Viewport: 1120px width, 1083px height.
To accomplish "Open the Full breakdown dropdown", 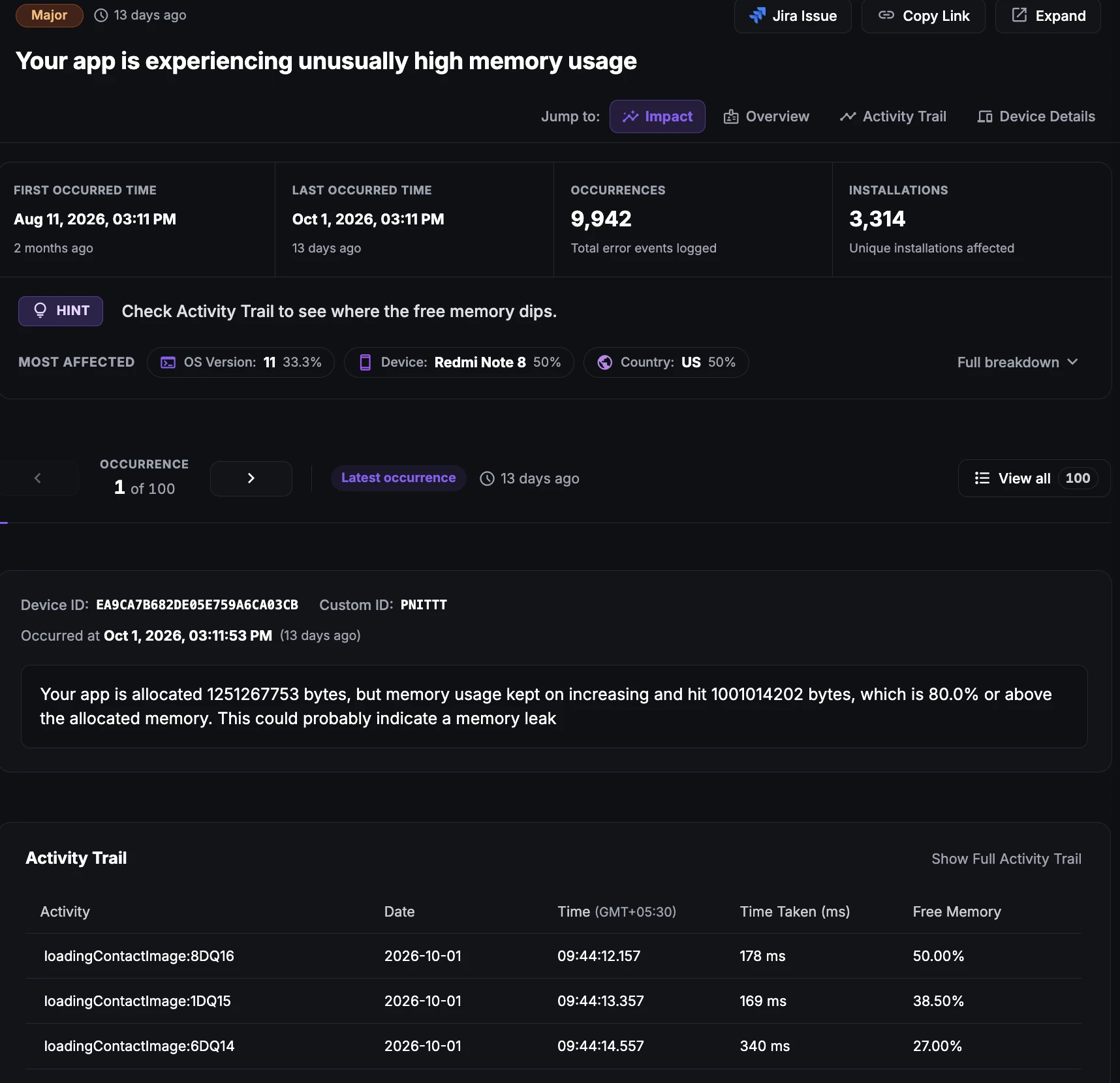I will 1018,362.
